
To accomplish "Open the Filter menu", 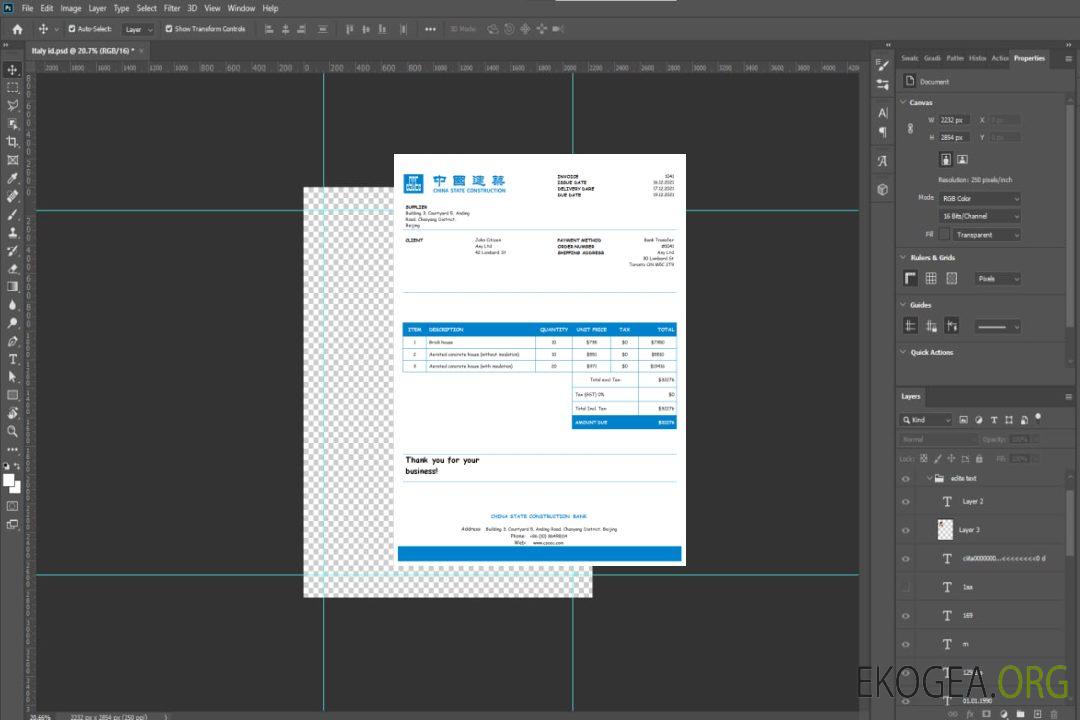I will (172, 8).
